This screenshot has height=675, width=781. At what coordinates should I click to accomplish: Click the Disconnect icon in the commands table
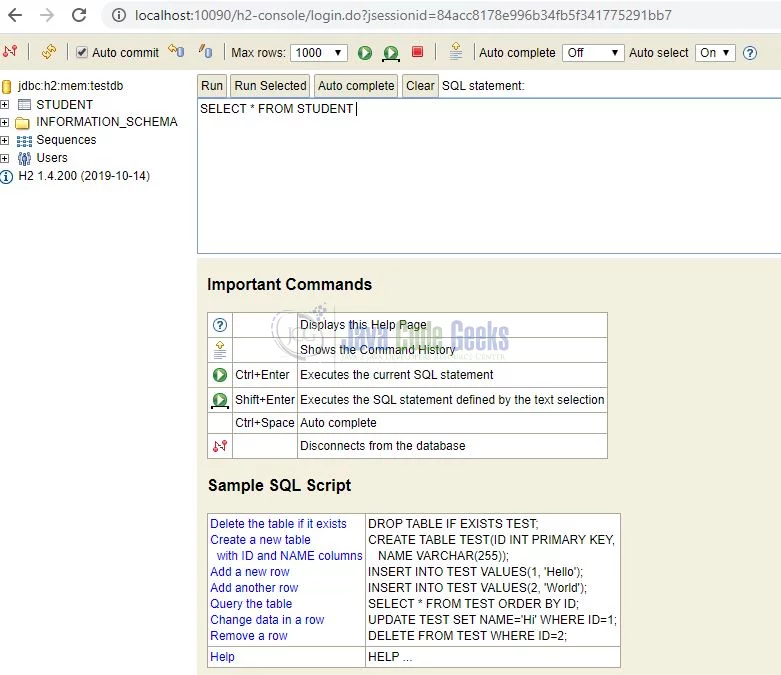coord(220,446)
